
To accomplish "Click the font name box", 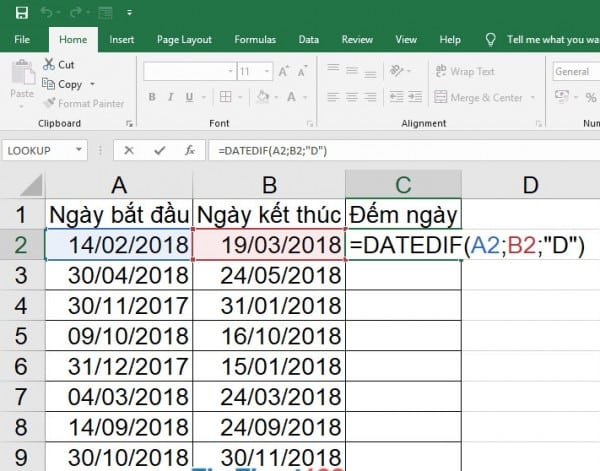I will (x=185, y=72).
